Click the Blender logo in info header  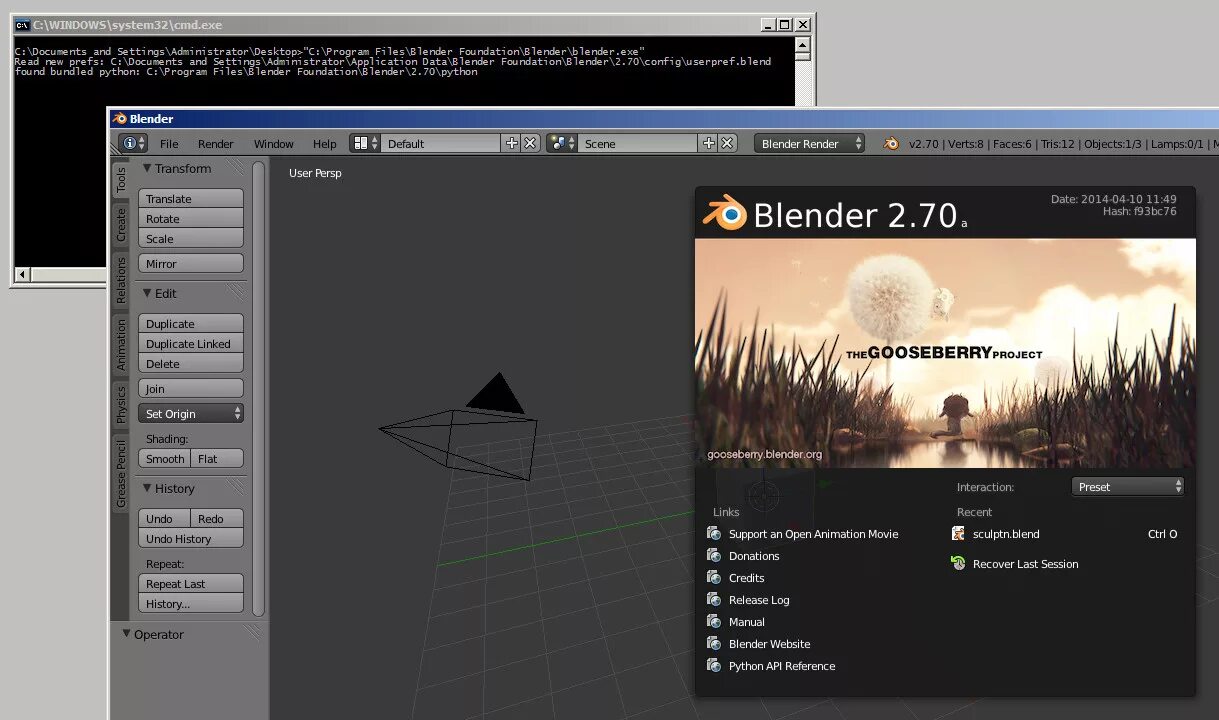tap(892, 144)
